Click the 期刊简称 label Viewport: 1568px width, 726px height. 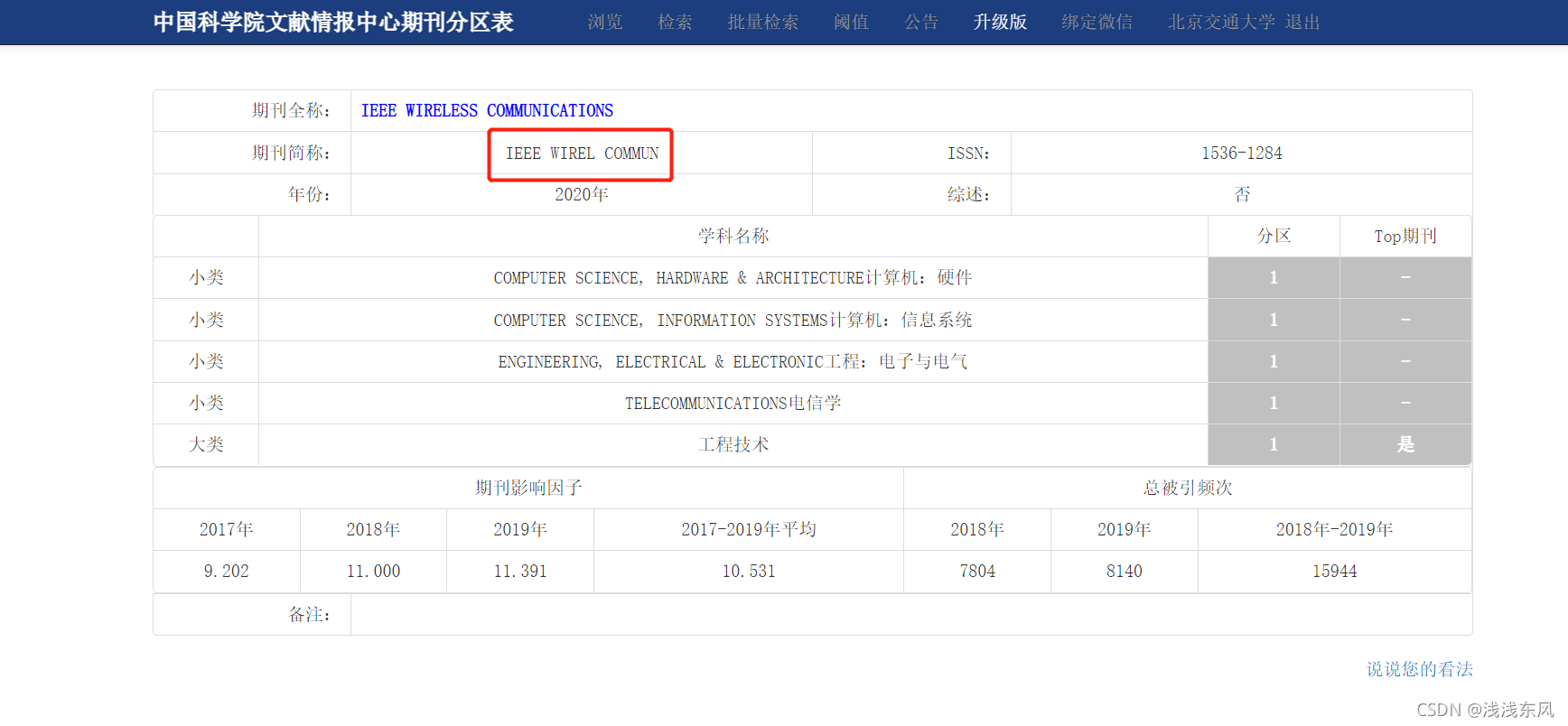click(291, 153)
